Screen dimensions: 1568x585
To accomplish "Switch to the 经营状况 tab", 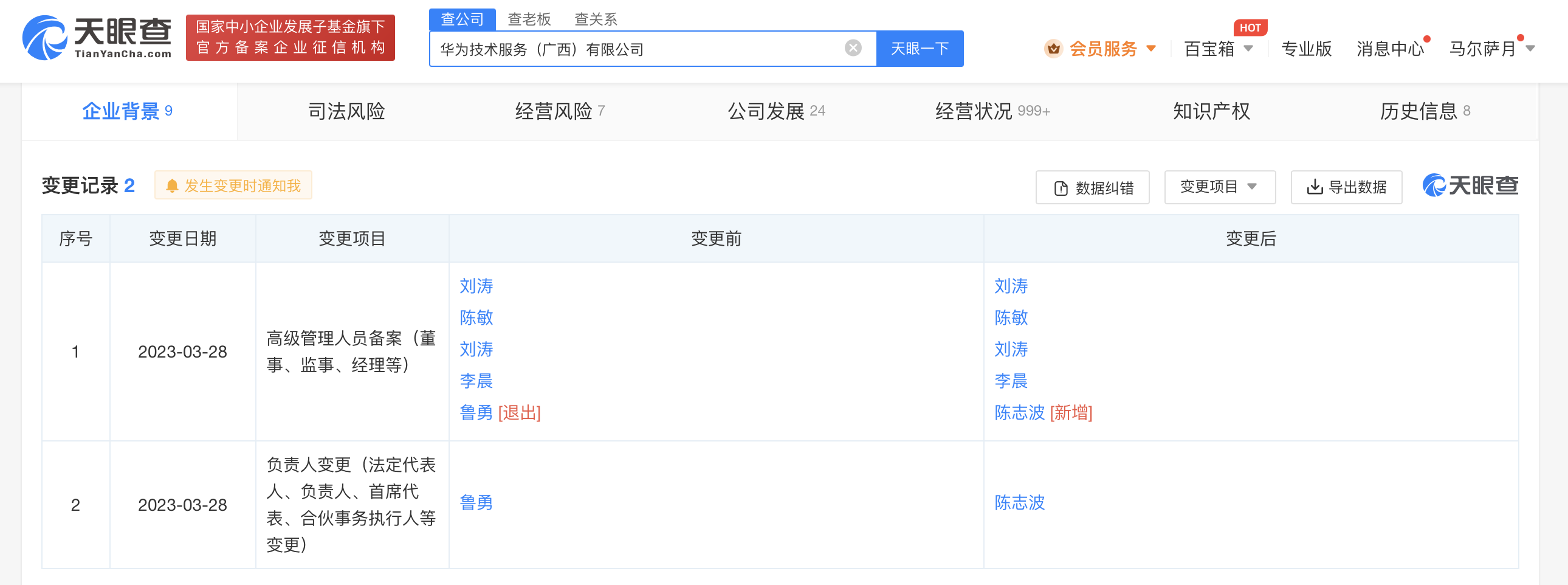I will pos(993,111).
